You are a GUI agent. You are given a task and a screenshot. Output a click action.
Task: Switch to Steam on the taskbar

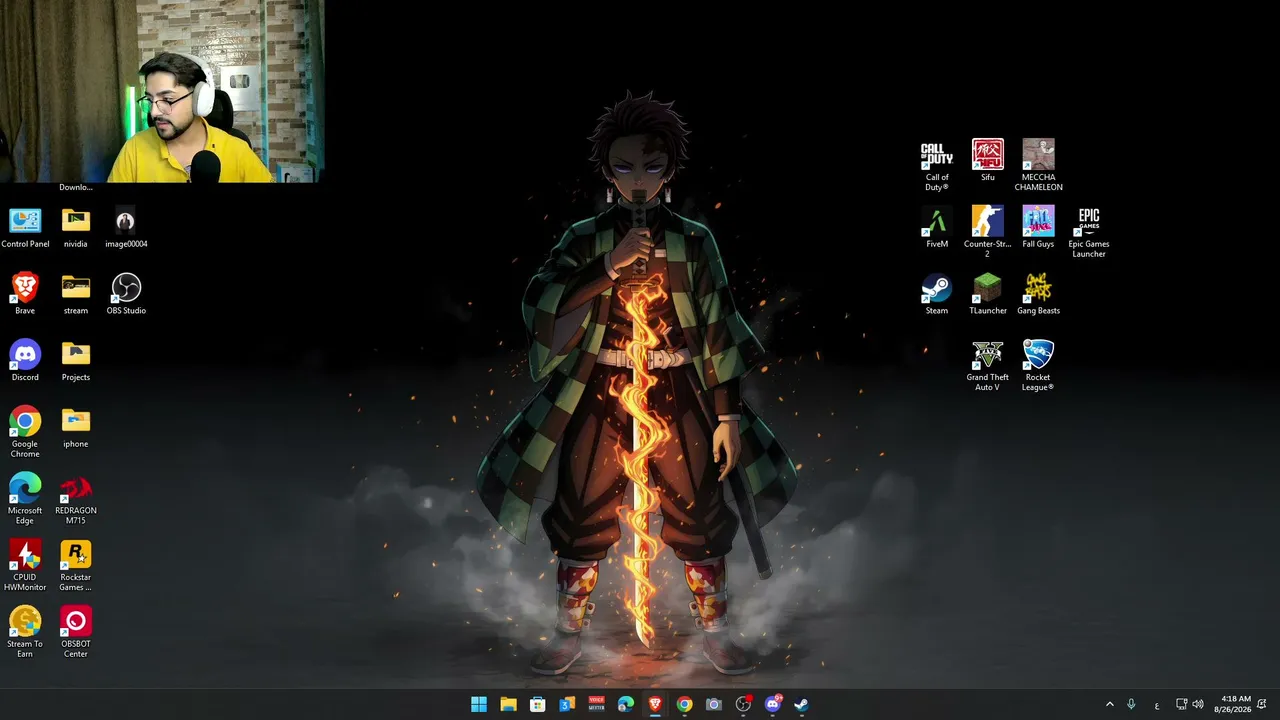click(x=801, y=704)
